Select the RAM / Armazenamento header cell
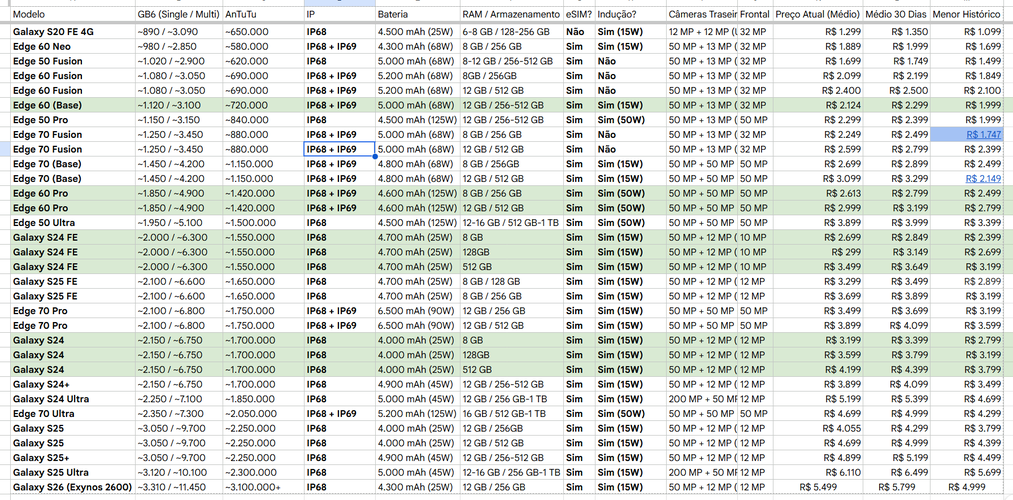Screen dimensions: 1013x500 click(x=512, y=14)
